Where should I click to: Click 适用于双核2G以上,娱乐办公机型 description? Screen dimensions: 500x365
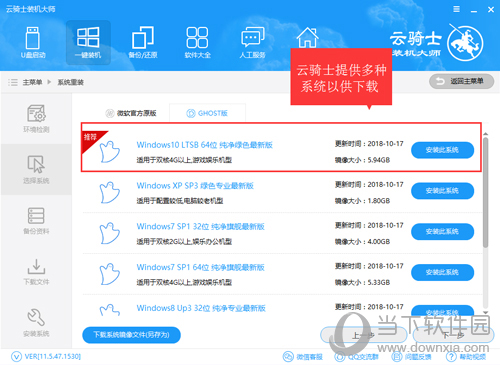(x=184, y=242)
